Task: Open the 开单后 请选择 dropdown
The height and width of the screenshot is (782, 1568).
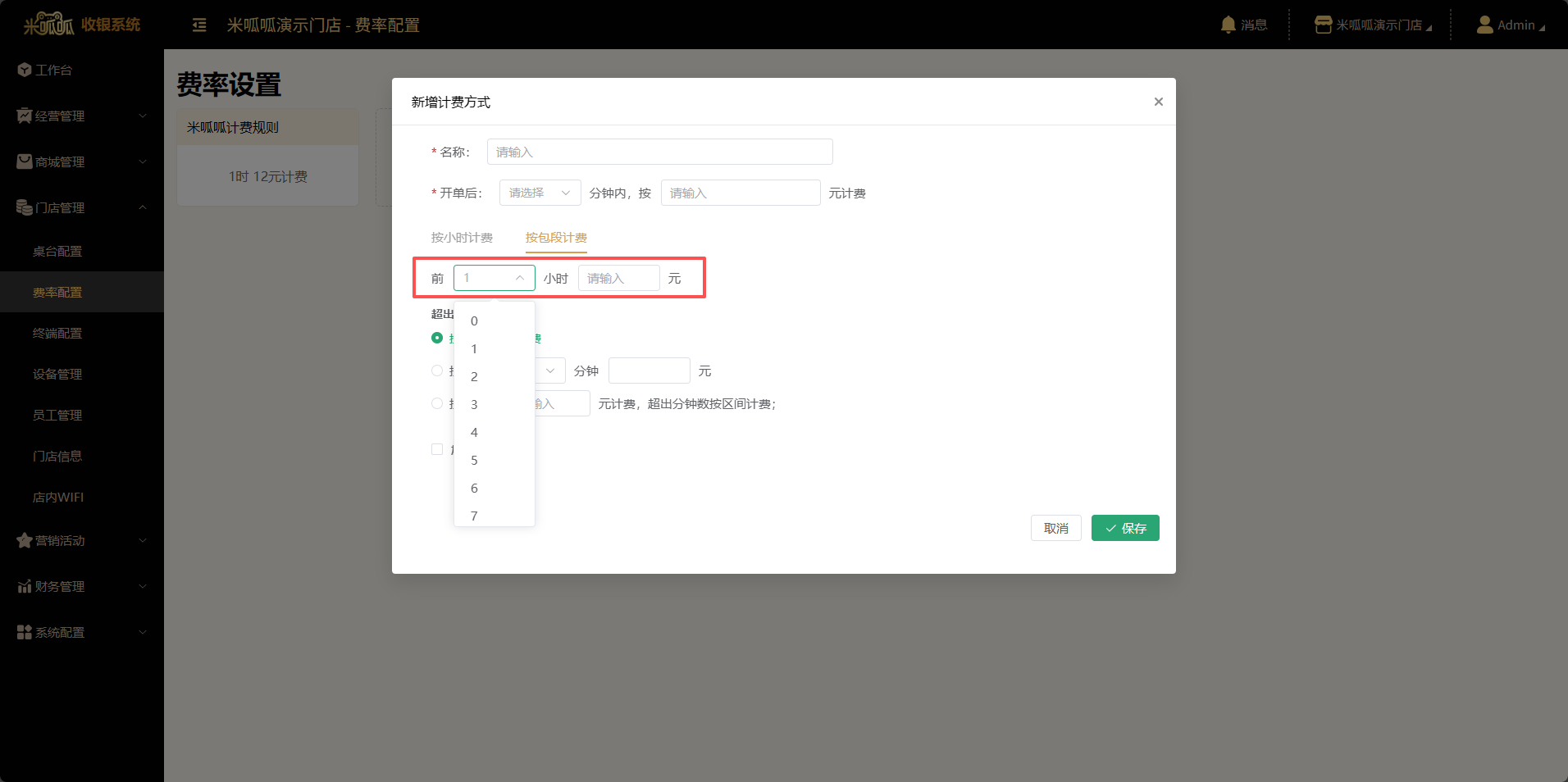Action: (x=540, y=193)
